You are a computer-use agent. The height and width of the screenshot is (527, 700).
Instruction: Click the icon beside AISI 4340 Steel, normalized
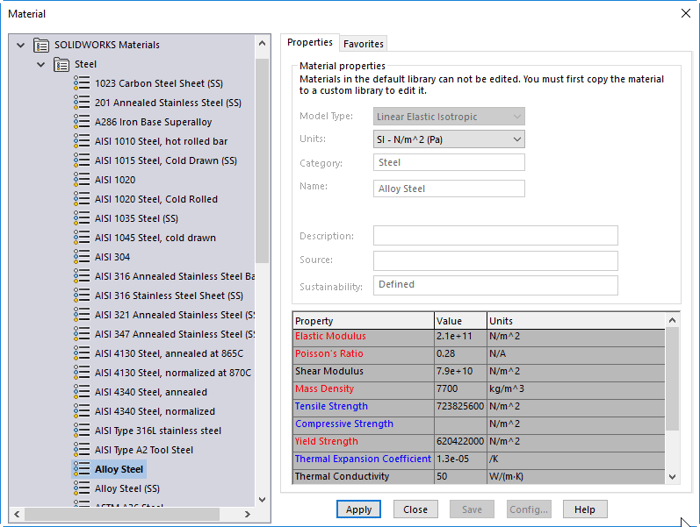click(x=82, y=411)
